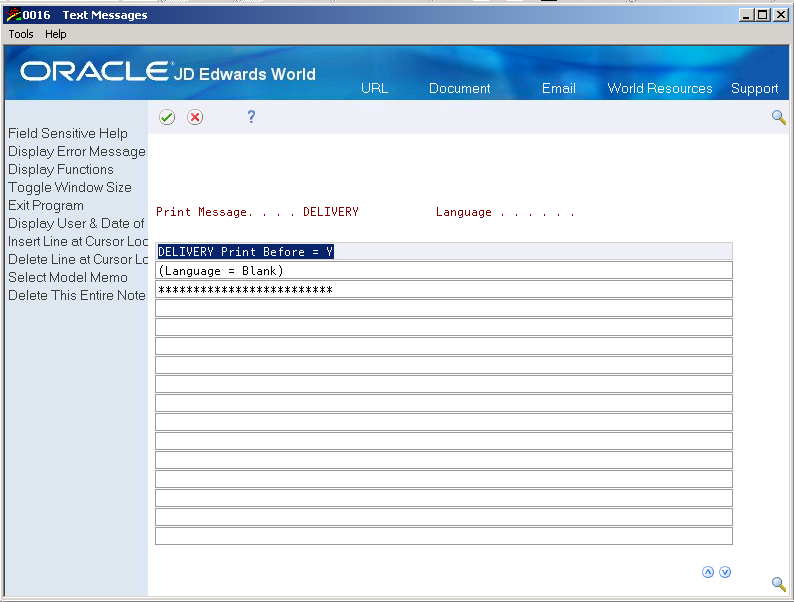The height and width of the screenshot is (602, 794).
Task: Click Select Model Memo
Action: (x=68, y=277)
